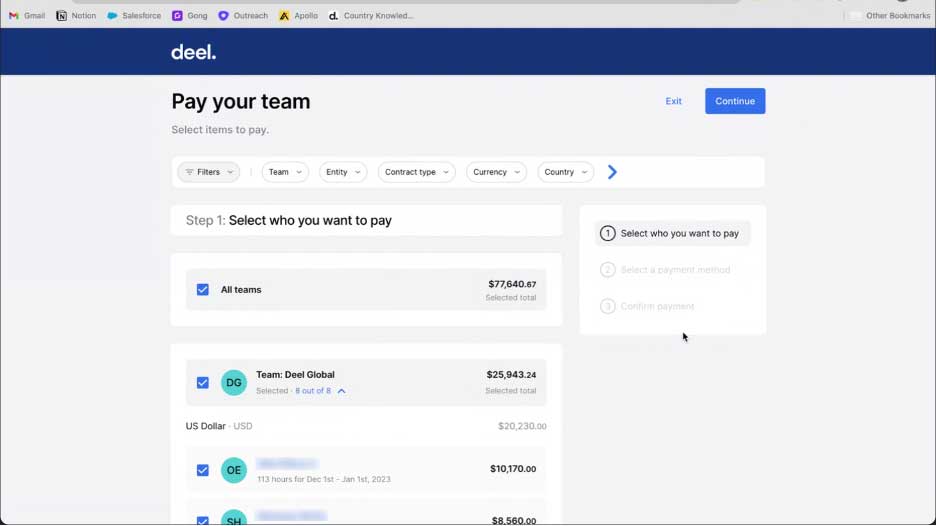Open the Entity filter dropdown
Viewport: 936px width, 526px height.
pyautogui.click(x=343, y=172)
